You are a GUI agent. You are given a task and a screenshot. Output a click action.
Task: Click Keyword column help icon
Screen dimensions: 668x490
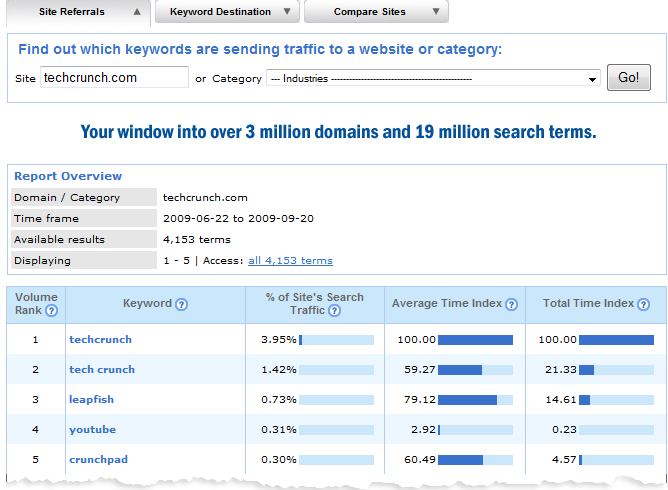pyautogui.click(x=181, y=304)
